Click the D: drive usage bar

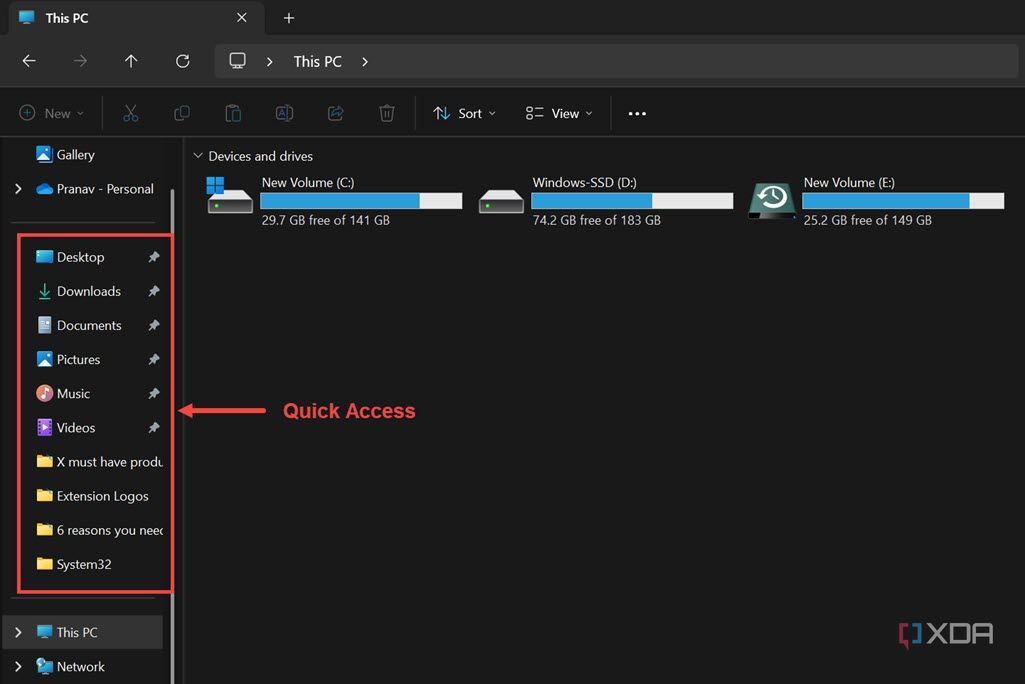click(x=632, y=201)
